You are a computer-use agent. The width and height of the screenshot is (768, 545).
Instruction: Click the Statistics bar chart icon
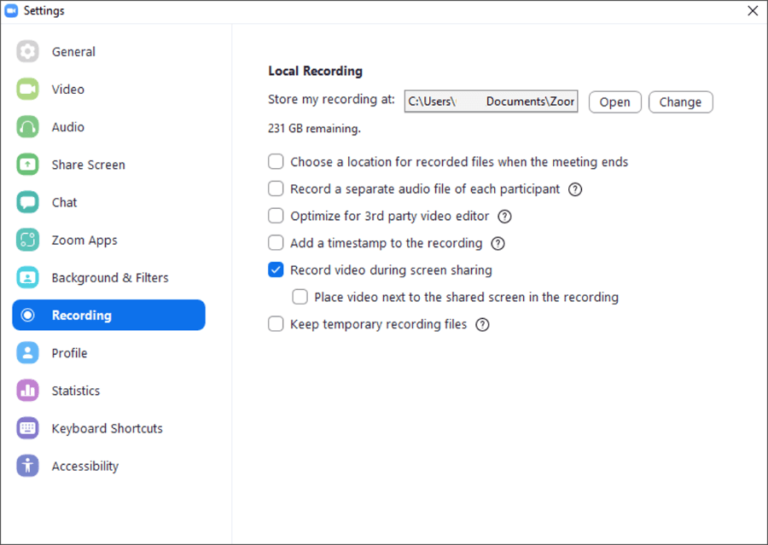[27, 391]
